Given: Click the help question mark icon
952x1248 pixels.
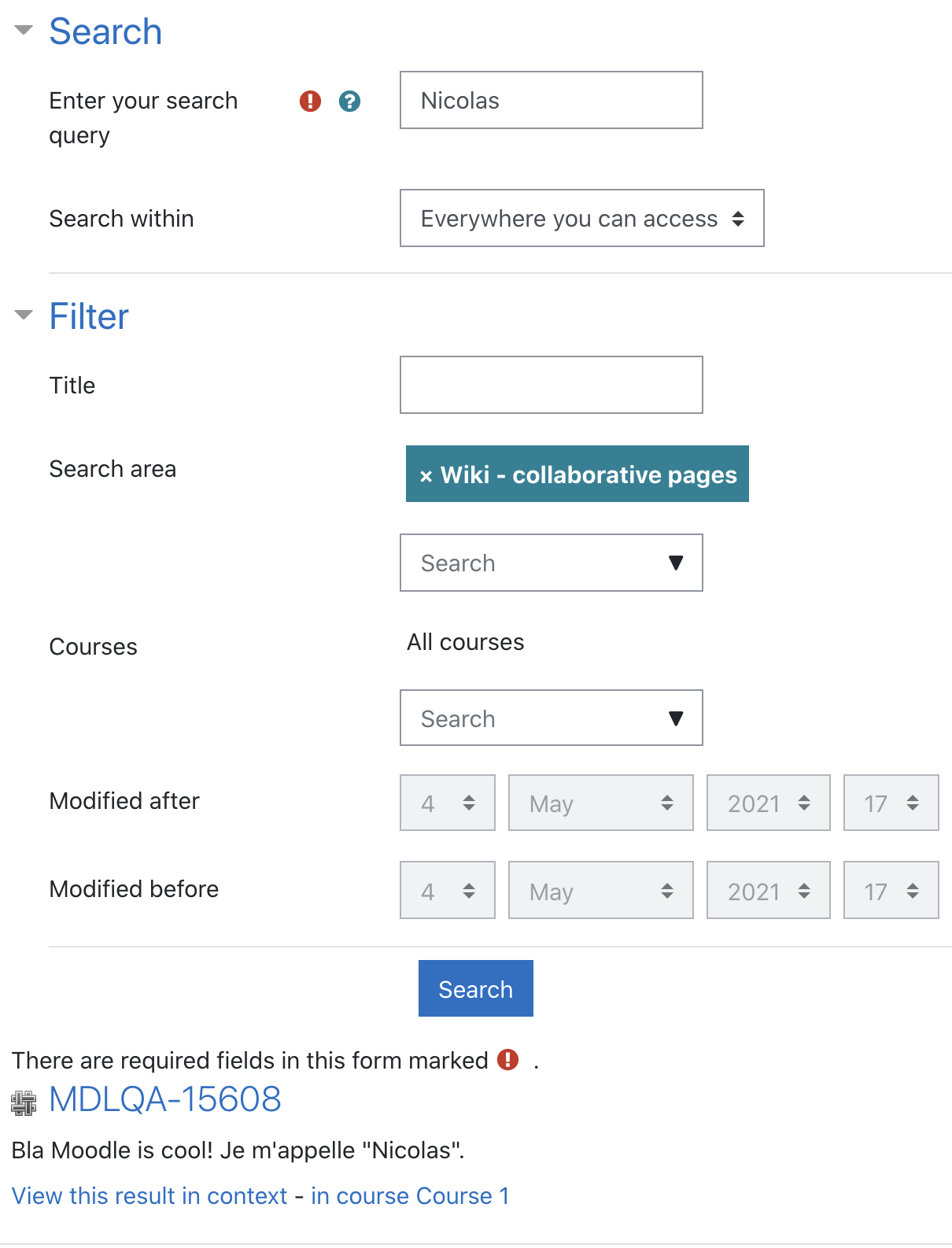Looking at the screenshot, I should click(349, 101).
